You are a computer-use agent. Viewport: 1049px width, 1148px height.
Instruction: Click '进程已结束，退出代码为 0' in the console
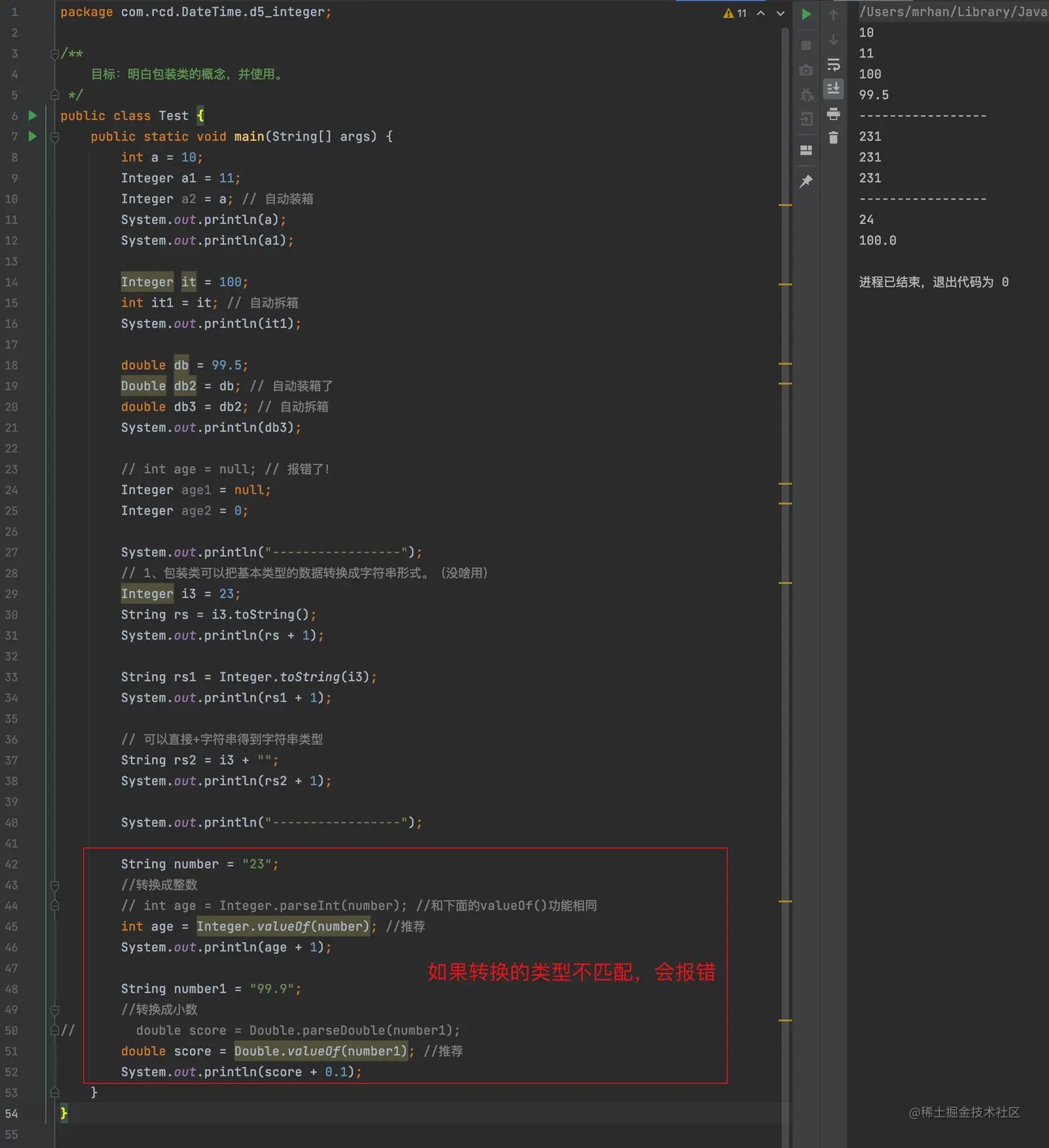tap(934, 282)
